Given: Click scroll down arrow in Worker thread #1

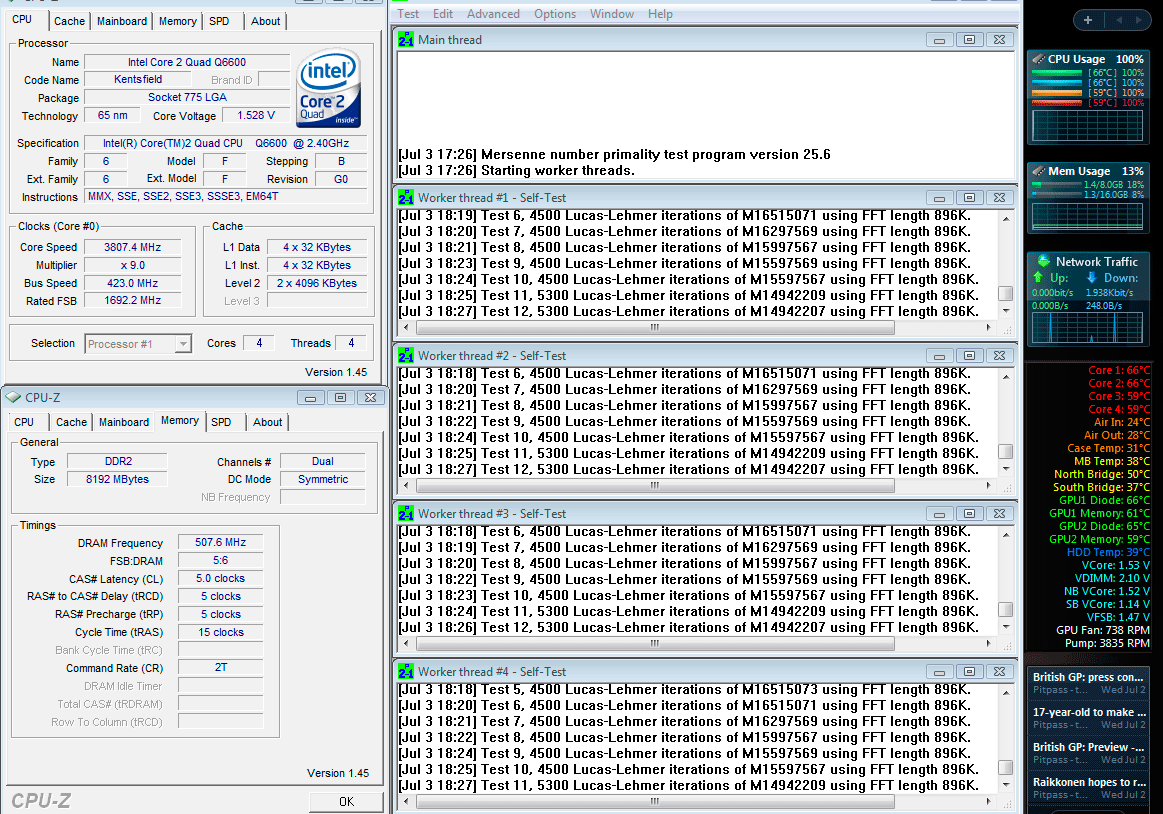Looking at the screenshot, I should [x=1006, y=311].
